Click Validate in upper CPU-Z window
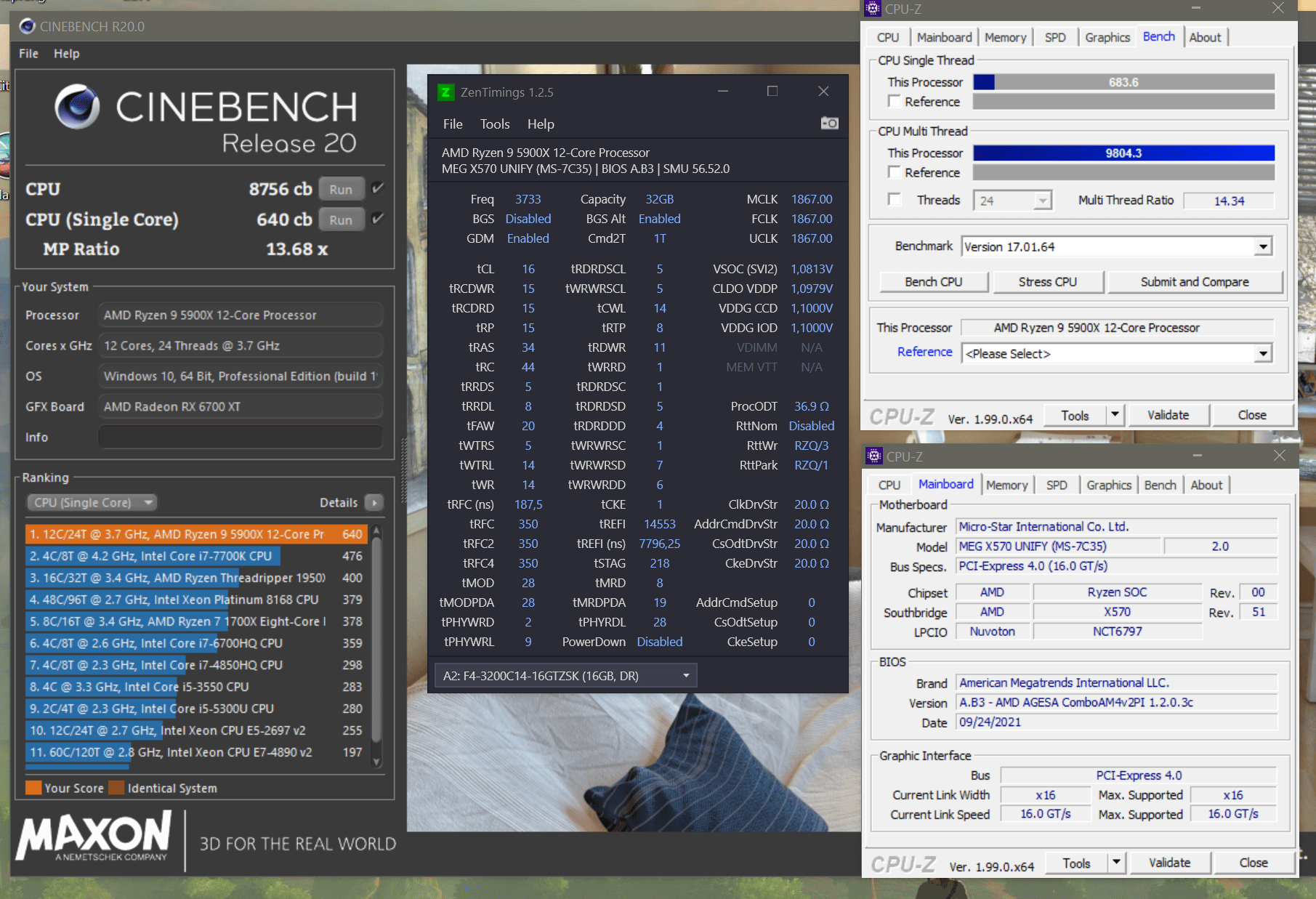Image resolution: width=1316 pixels, height=899 pixels. (1168, 414)
